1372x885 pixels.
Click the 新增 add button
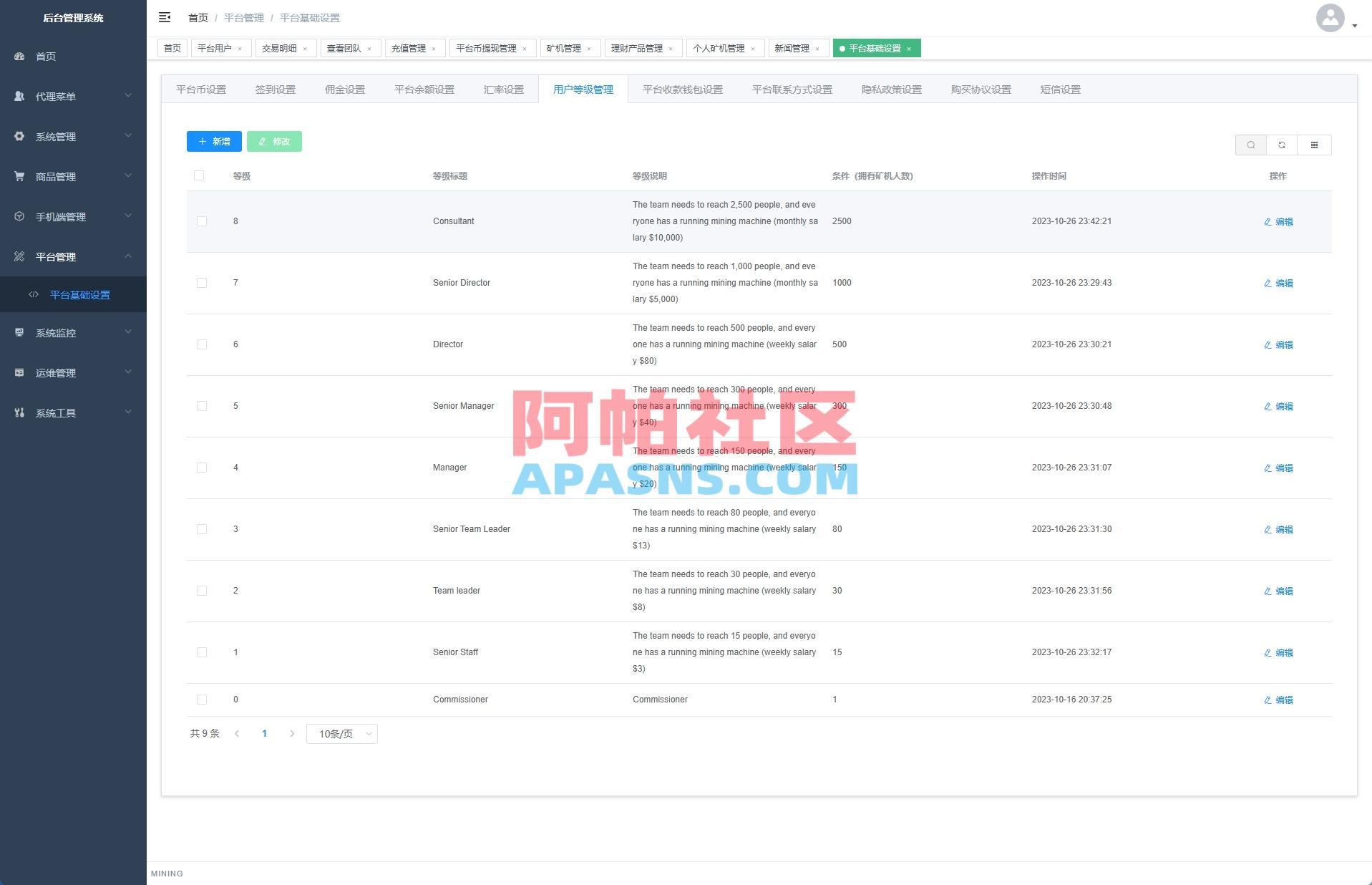click(213, 141)
